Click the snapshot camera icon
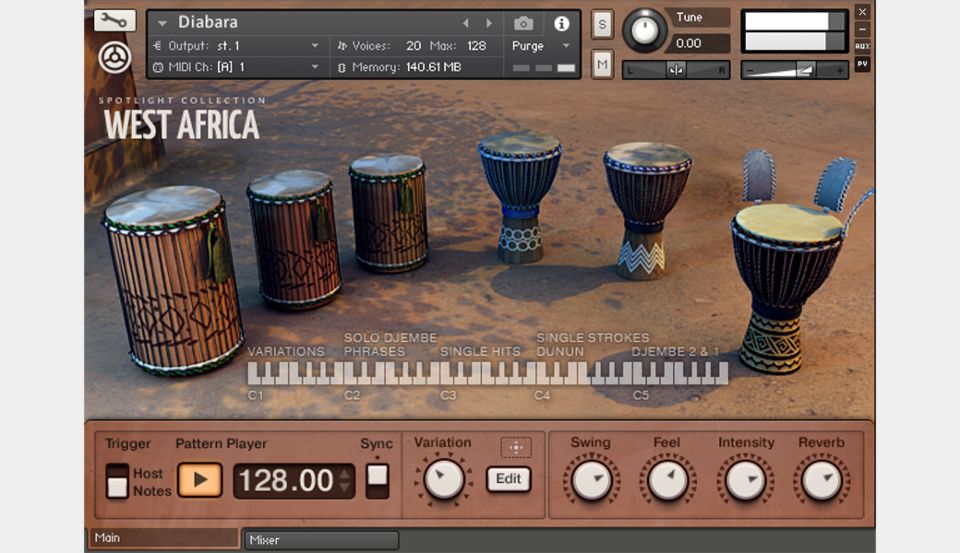The image size is (960, 553). coord(524,23)
